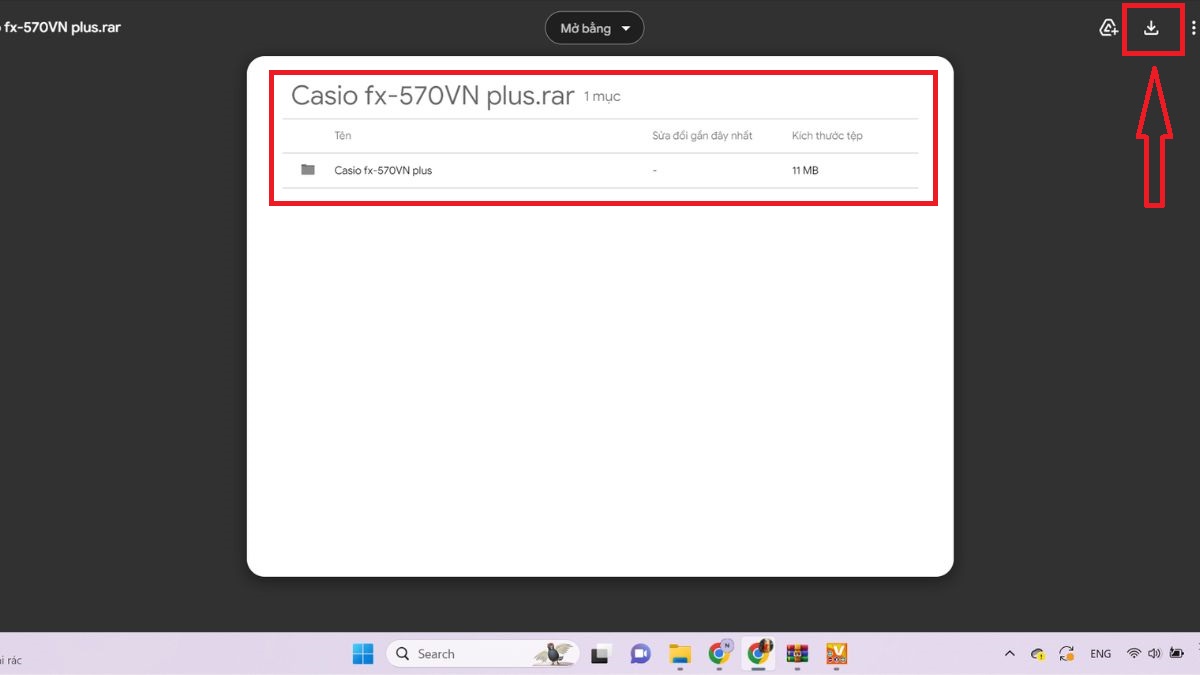Add shortcut to Drive icon
Screen dimensions: 1200x675
click(x=1108, y=28)
